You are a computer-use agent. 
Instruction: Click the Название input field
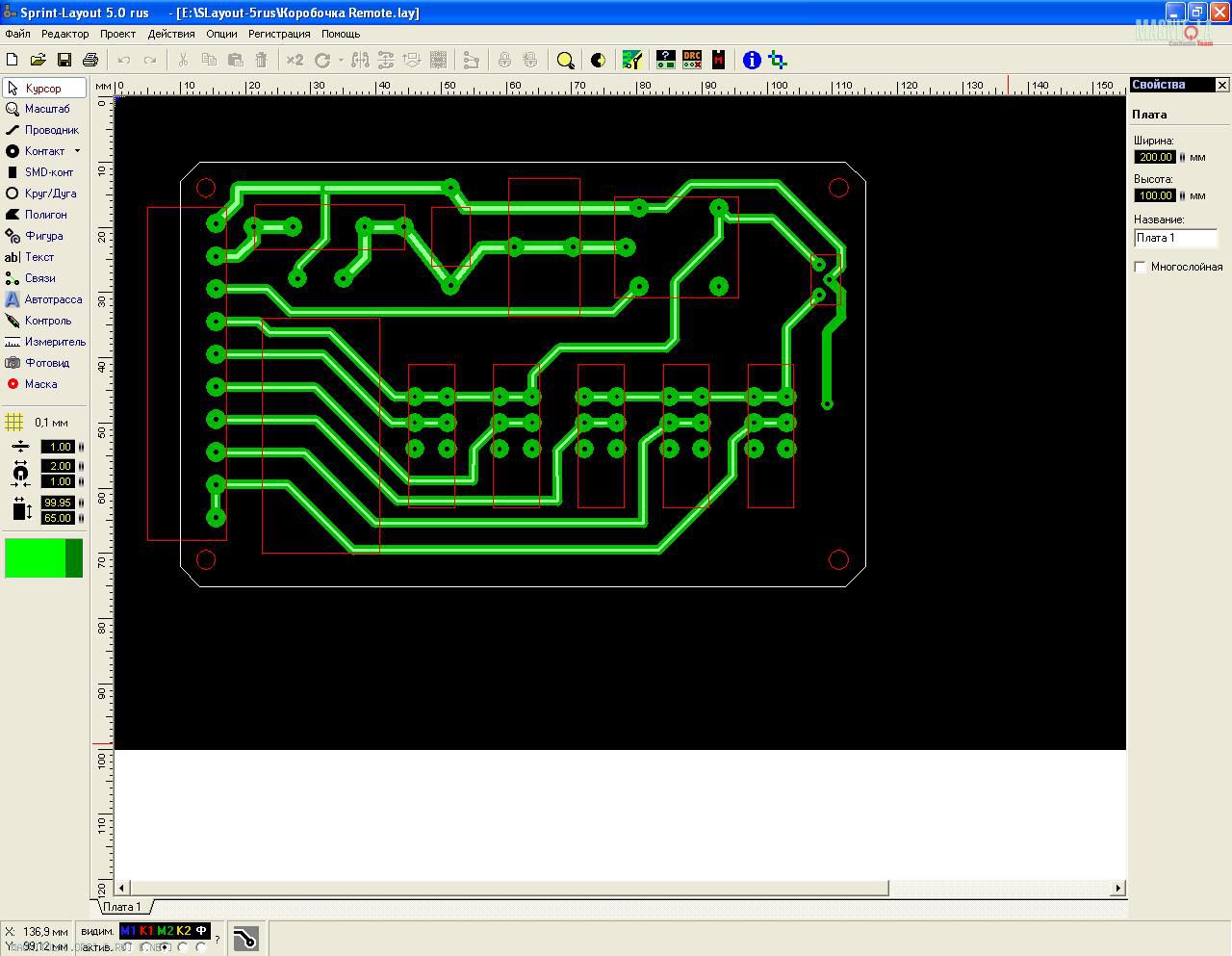[1175, 238]
